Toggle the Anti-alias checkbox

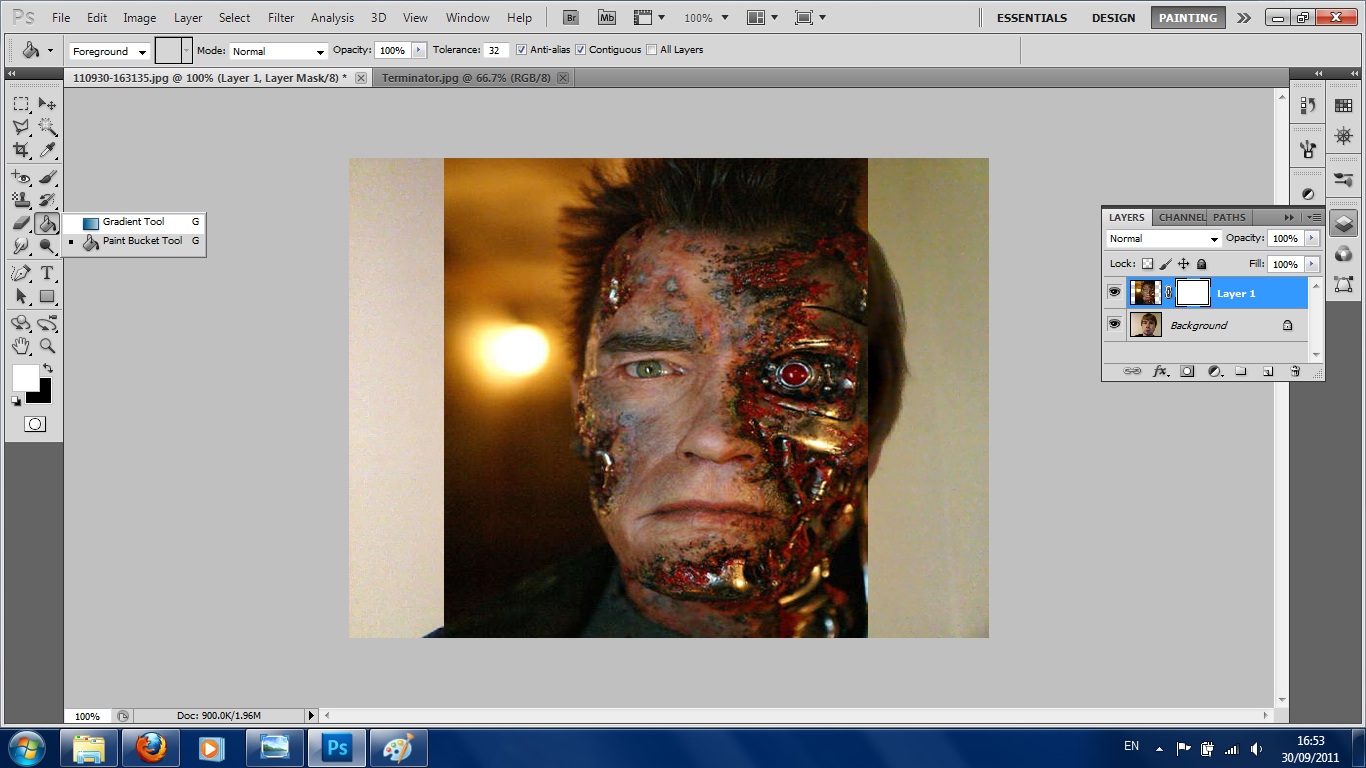click(x=521, y=50)
